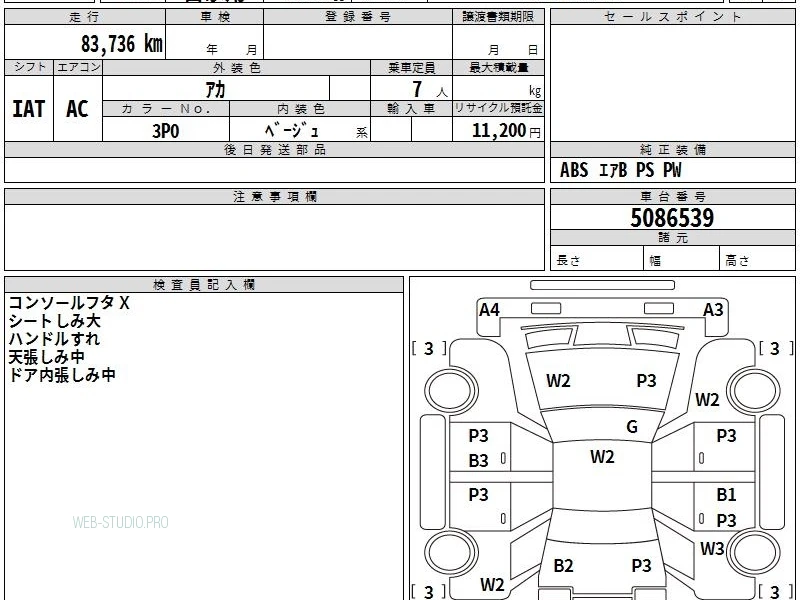
Task: Select the 登録番号 header
Action: point(358,17)
